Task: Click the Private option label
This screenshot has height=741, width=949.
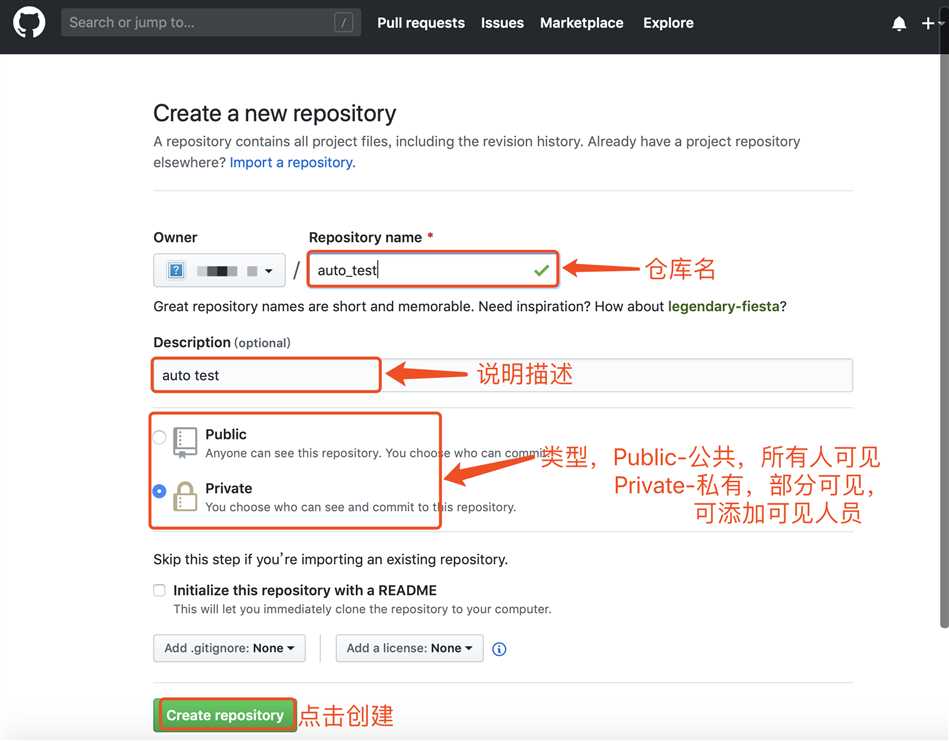Action: [229, 489]
